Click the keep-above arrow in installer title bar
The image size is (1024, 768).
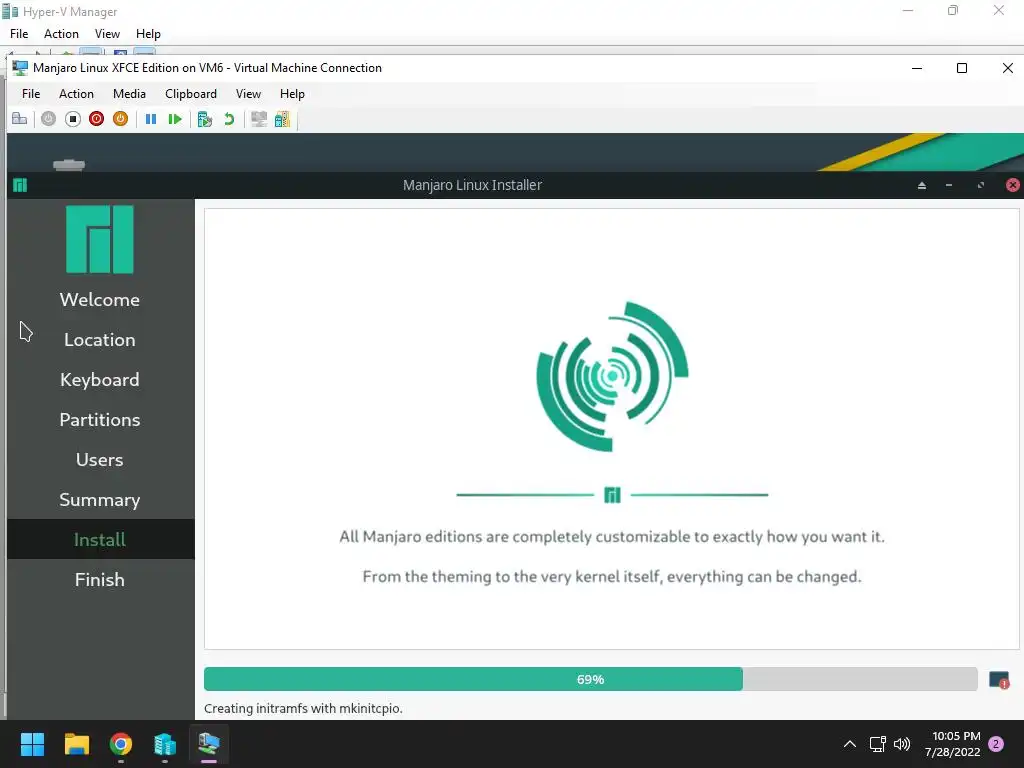pos(922,185)
